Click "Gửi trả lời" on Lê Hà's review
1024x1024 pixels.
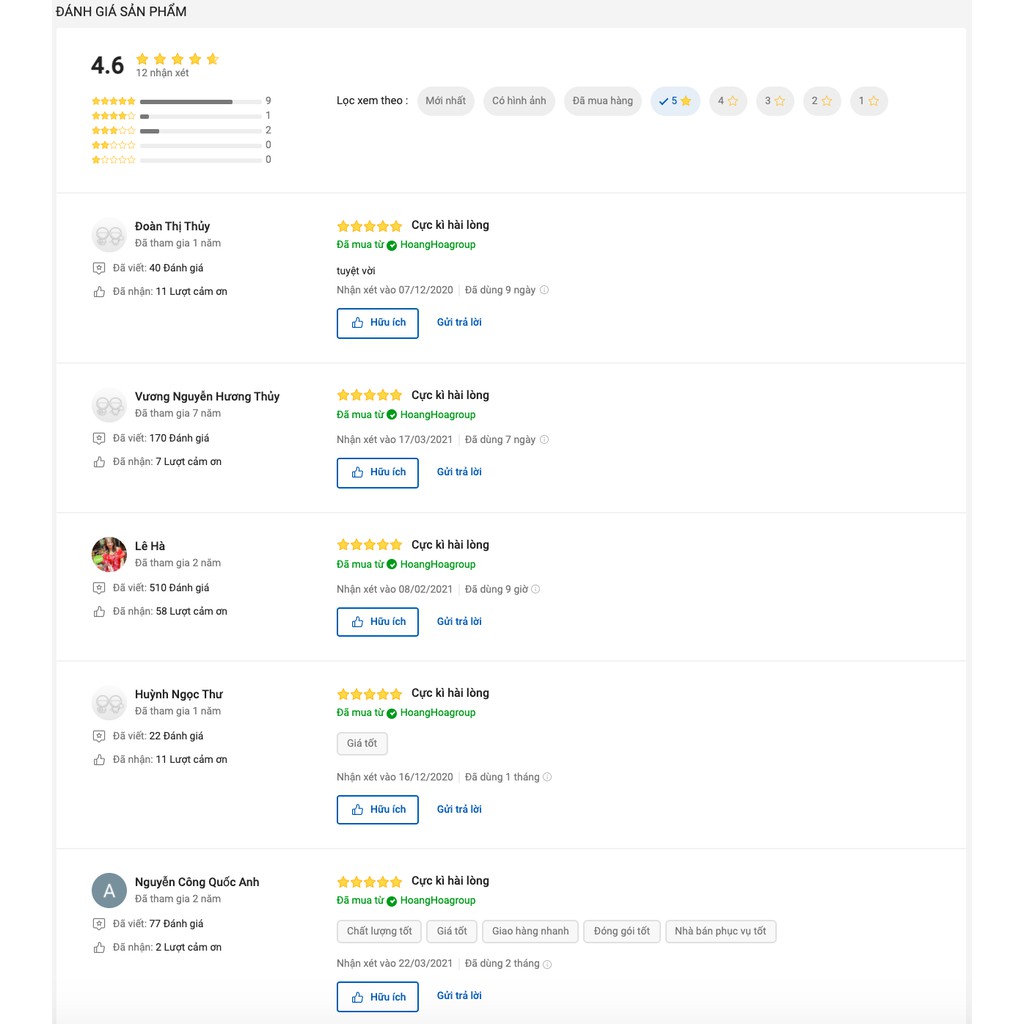click(459, 621)
